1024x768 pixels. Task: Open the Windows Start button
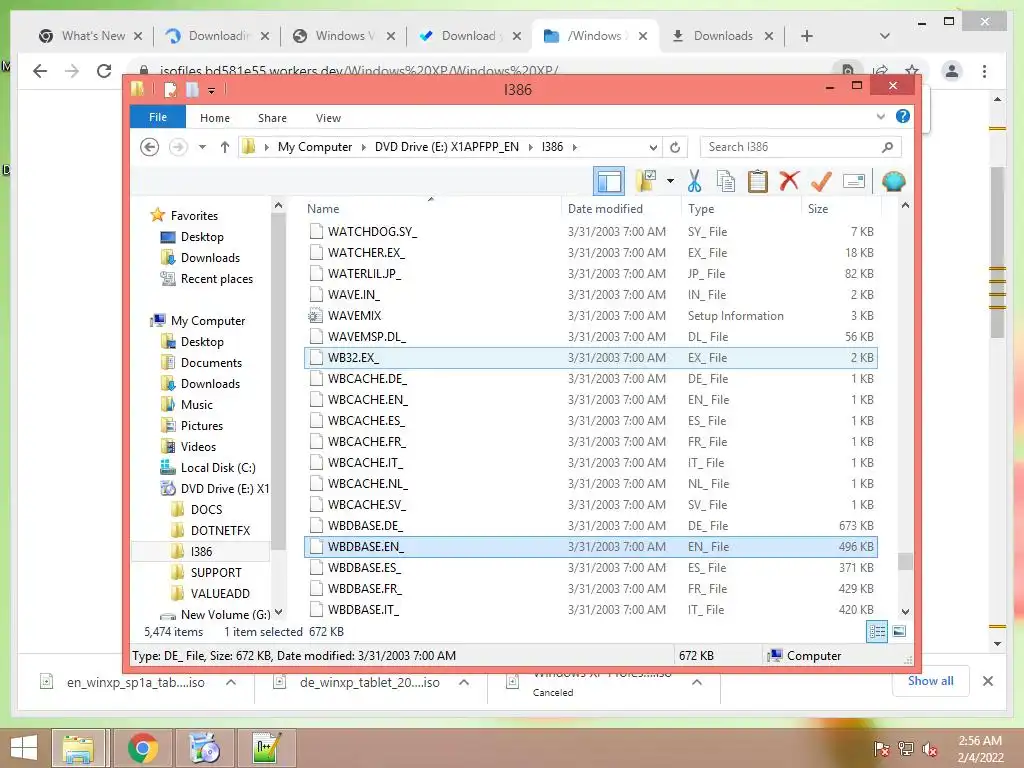[24, 748]
